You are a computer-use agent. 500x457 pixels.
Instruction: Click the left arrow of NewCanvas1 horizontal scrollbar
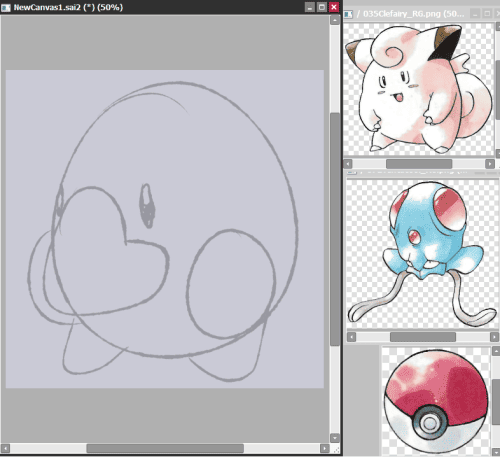tap(5, 448)
